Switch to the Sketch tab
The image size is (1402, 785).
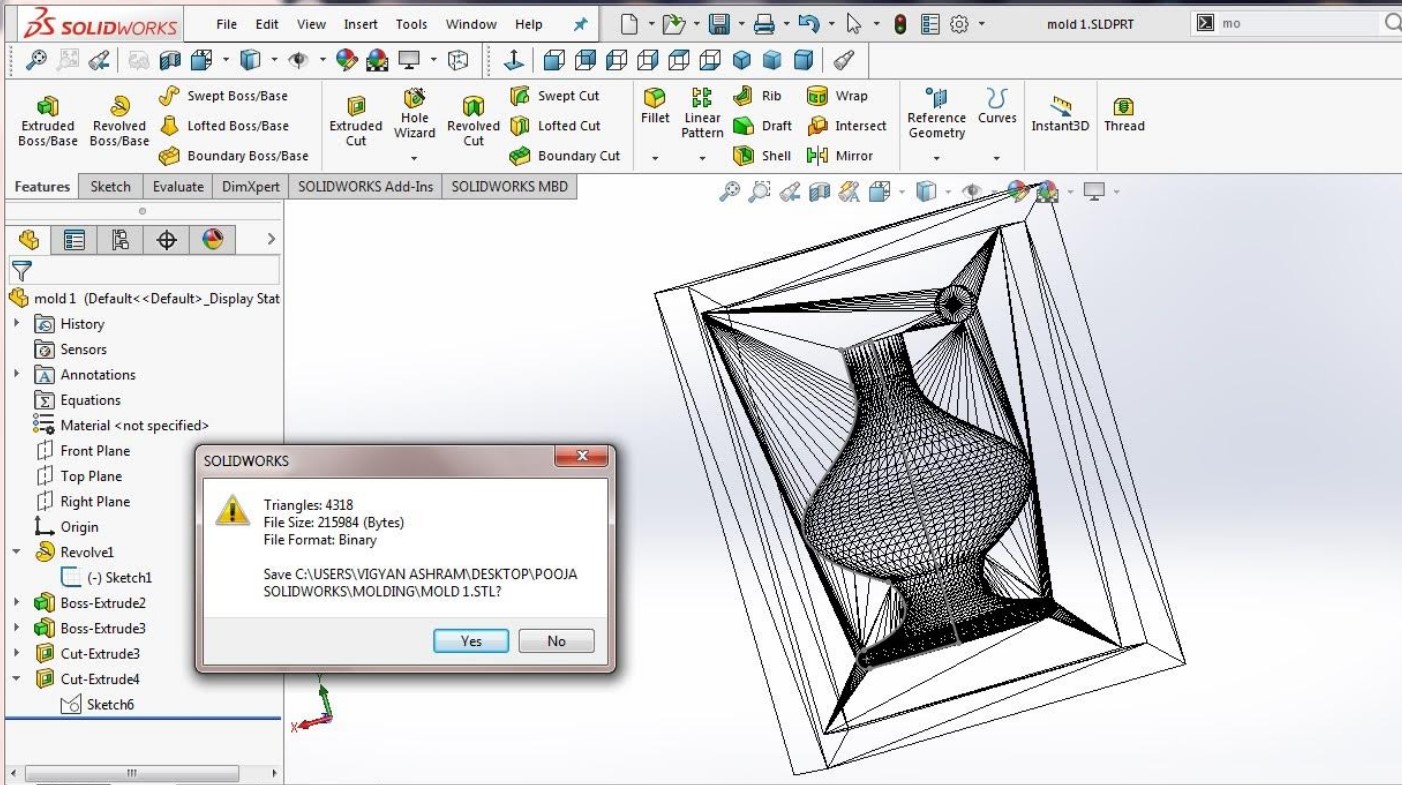[x=111, y=186]
